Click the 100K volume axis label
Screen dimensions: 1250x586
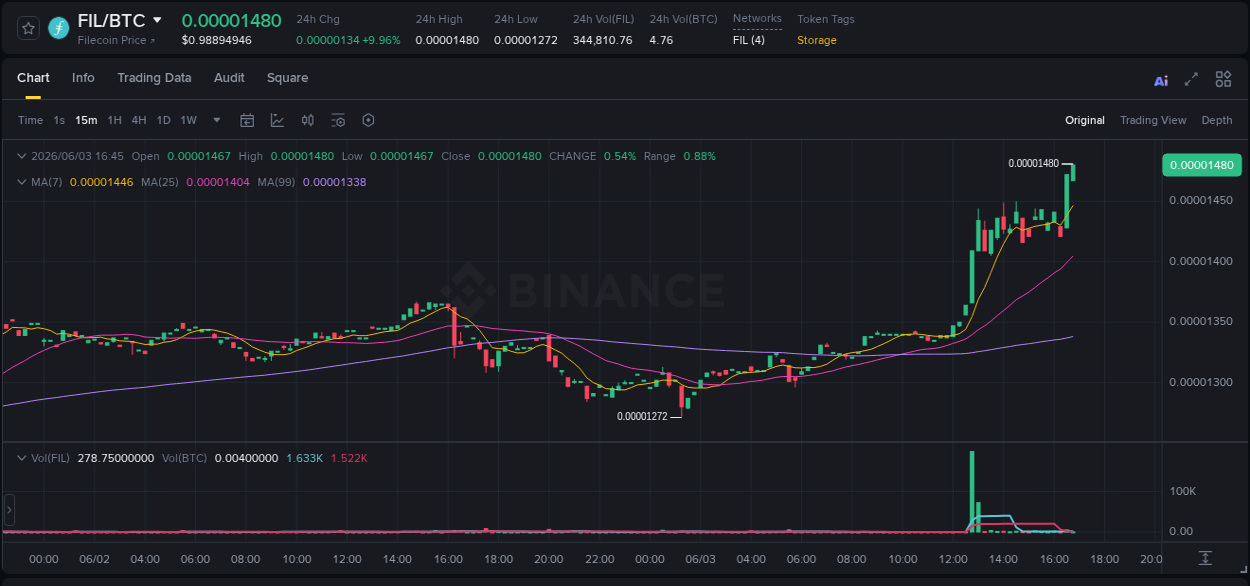point(1184,491)
